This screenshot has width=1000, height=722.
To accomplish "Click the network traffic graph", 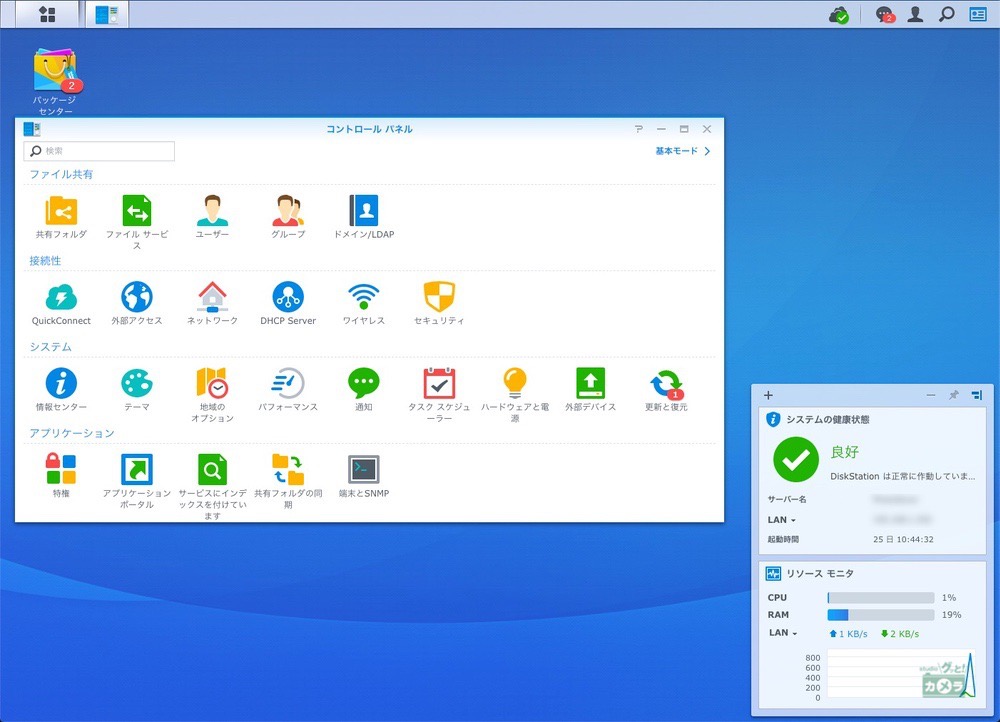I will (x=901, y=675).
